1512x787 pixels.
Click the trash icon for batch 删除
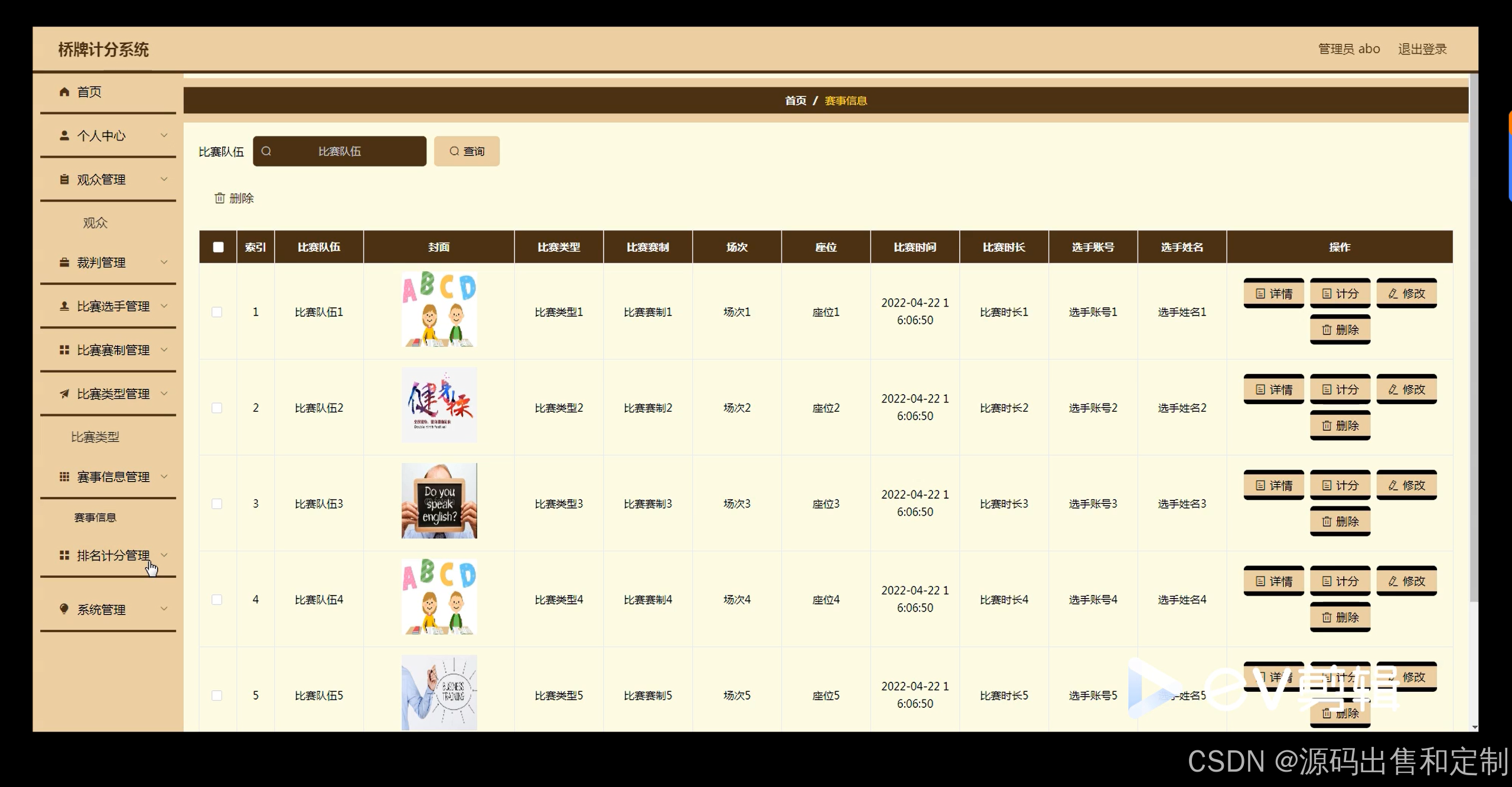click(220, 198)
